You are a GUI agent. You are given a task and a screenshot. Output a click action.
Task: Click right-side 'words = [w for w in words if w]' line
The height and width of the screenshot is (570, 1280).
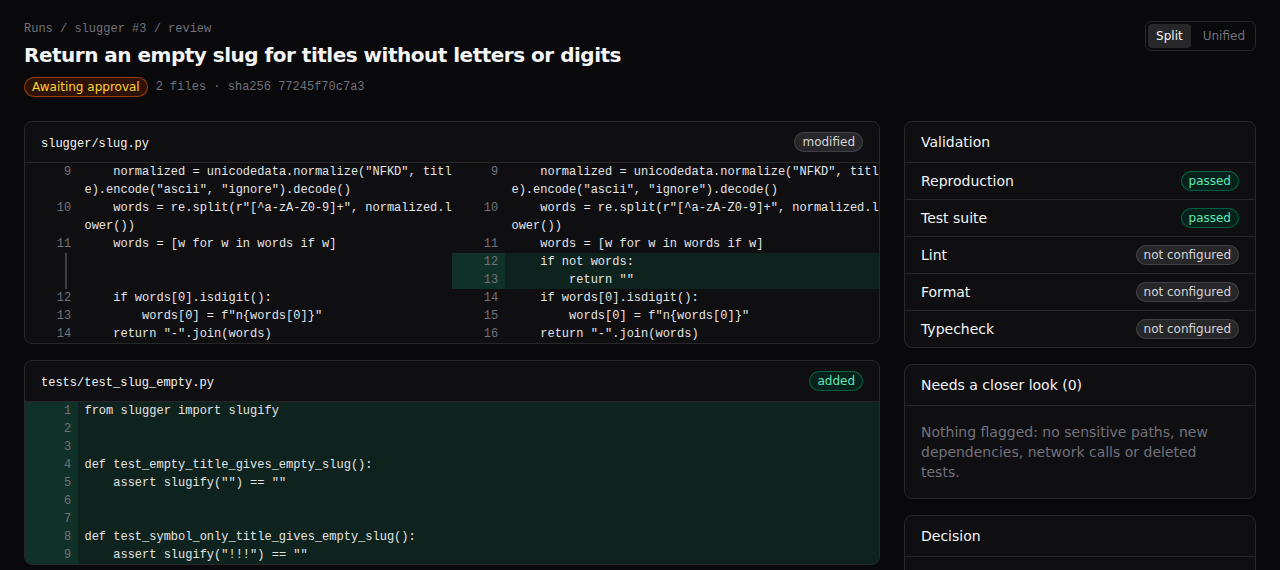click(666, 243)
